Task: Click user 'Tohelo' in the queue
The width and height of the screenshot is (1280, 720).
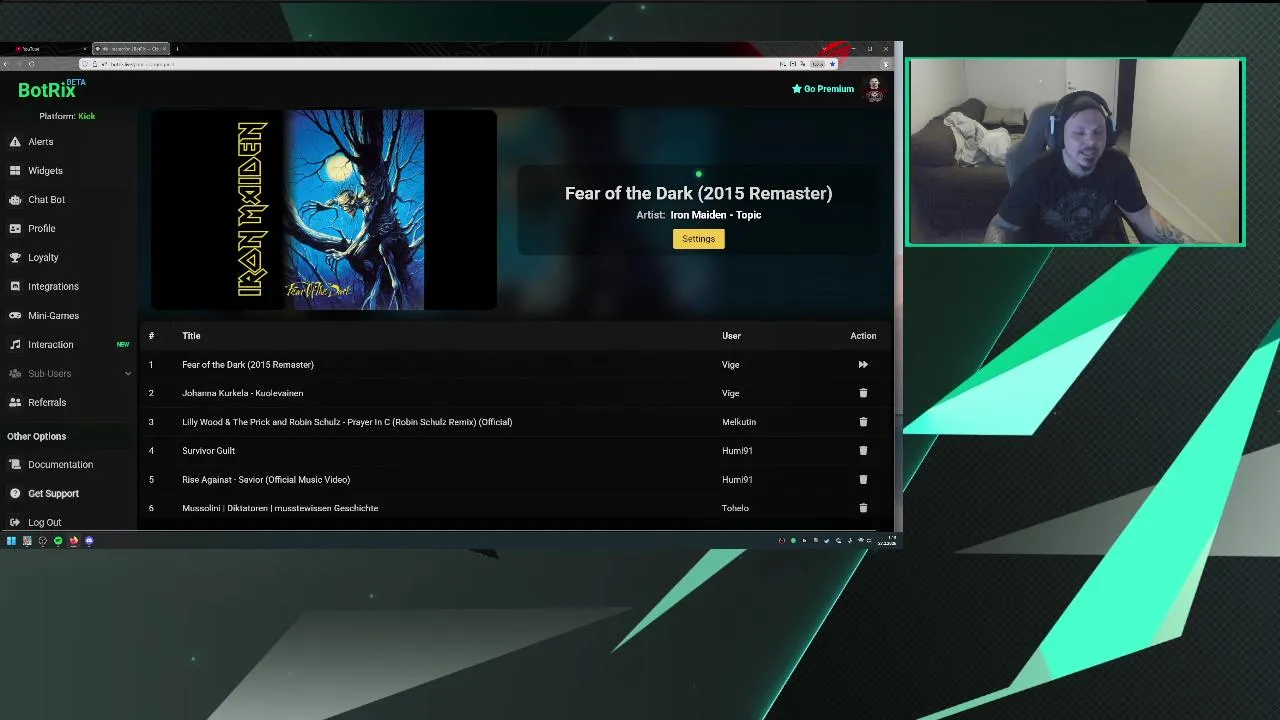Action: pyautogui.click(x=735, y=508)
